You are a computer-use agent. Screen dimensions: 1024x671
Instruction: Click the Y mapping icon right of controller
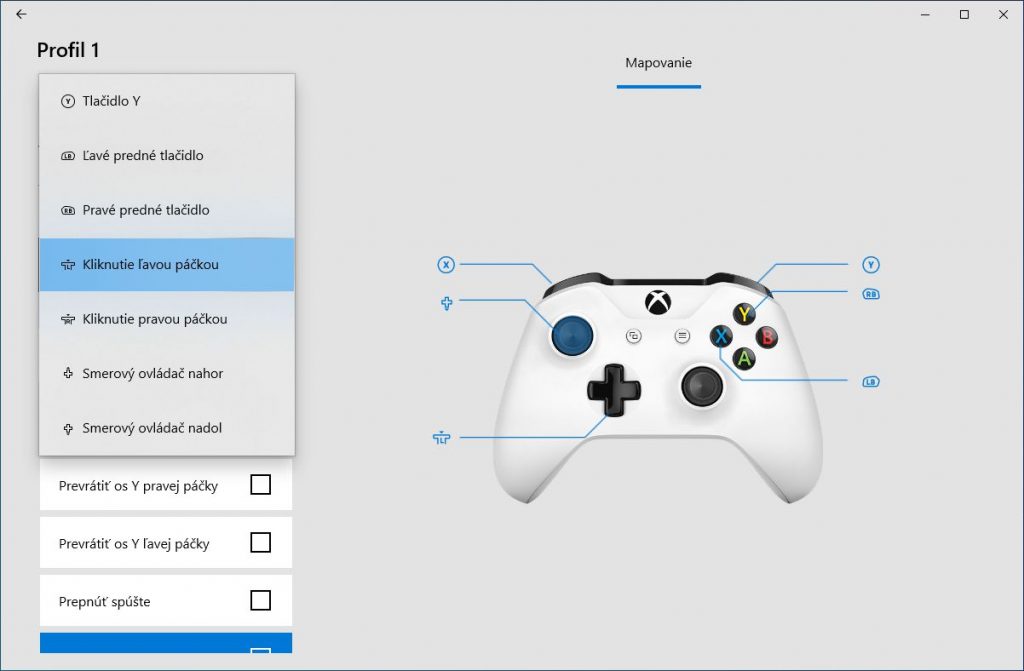[871, 265]
